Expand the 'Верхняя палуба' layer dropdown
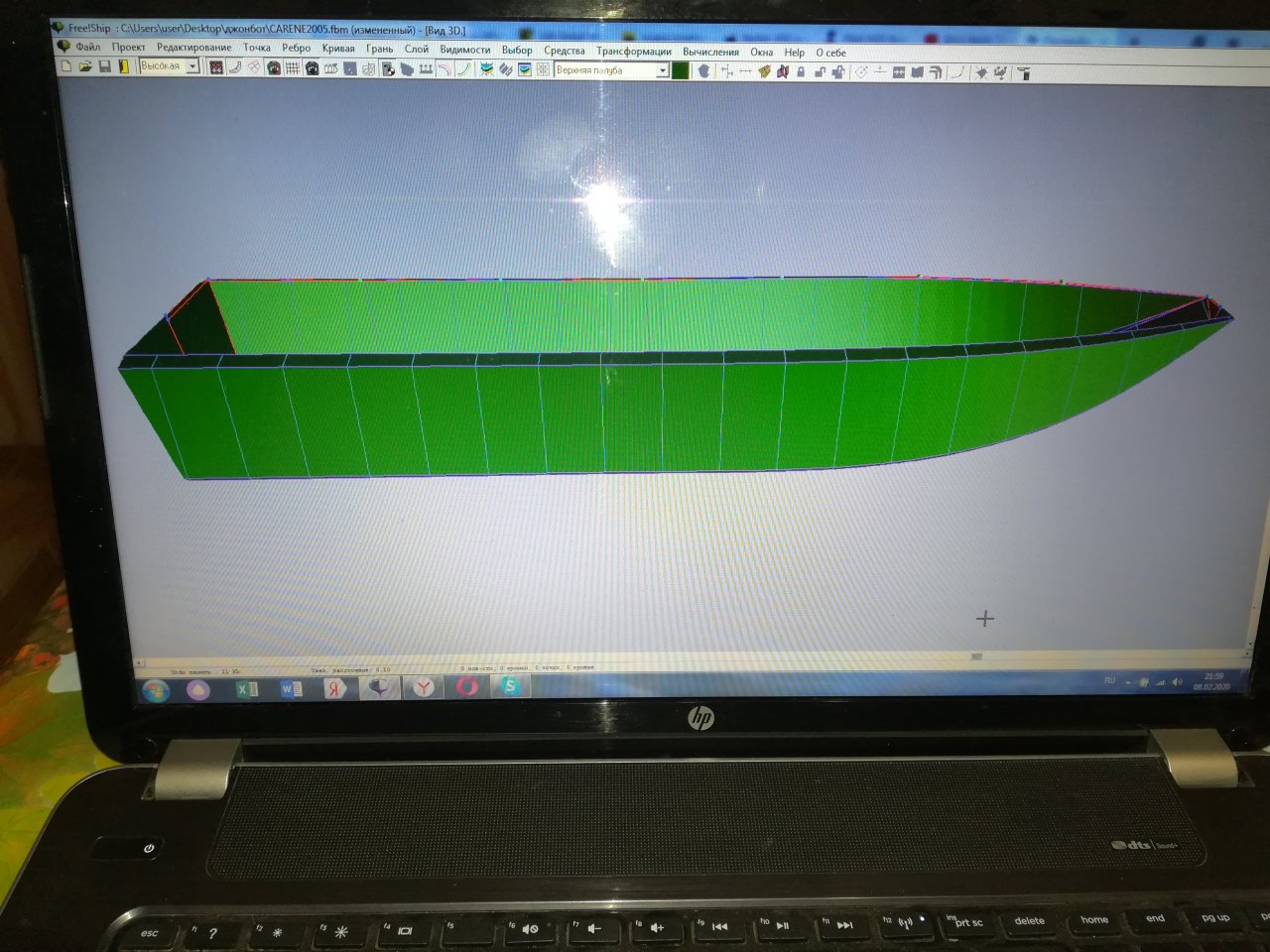The width and height of the screenshot is (1270, 952). click(x=662, y=70)
